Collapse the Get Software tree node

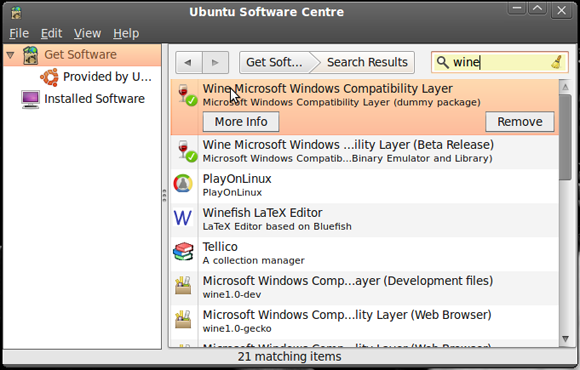point(10,55)
